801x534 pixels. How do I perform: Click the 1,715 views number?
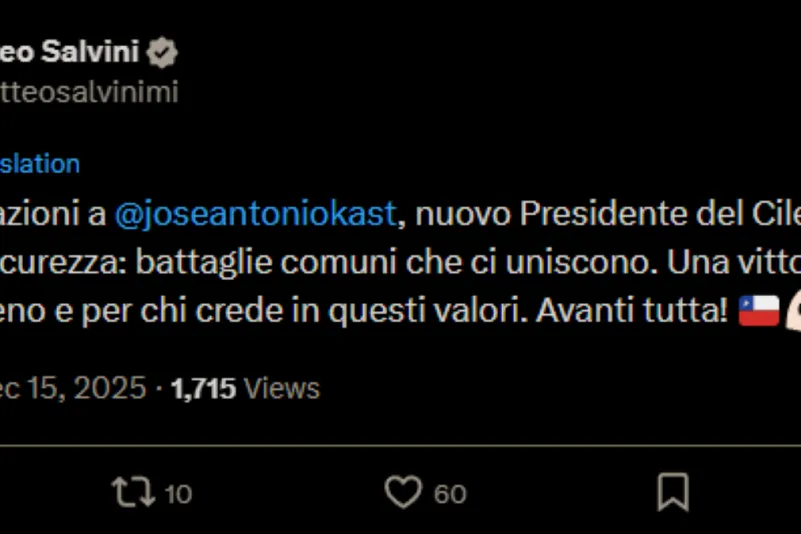[x=203, y=388]
